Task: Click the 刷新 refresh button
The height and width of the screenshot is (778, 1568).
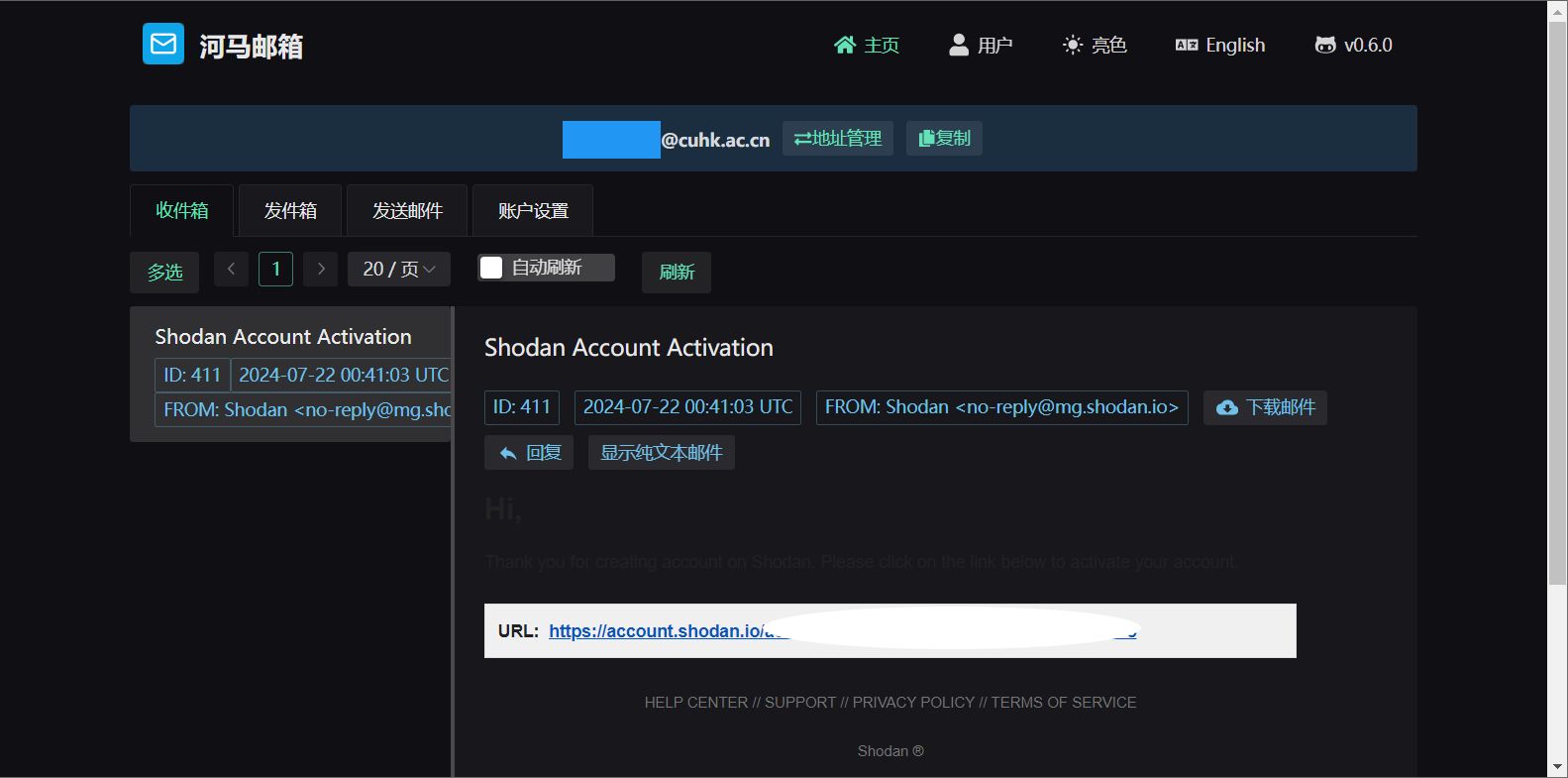Action: pyautogui.click(x=677, y=272)
